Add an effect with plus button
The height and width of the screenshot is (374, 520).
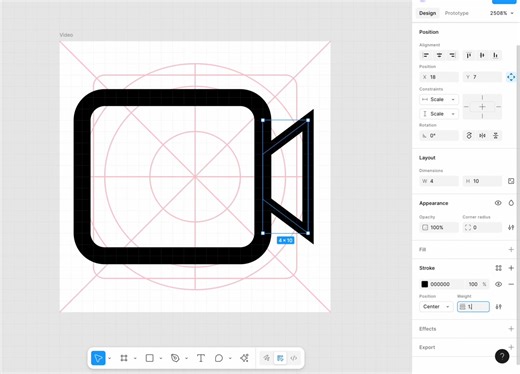tap(511, 329)
